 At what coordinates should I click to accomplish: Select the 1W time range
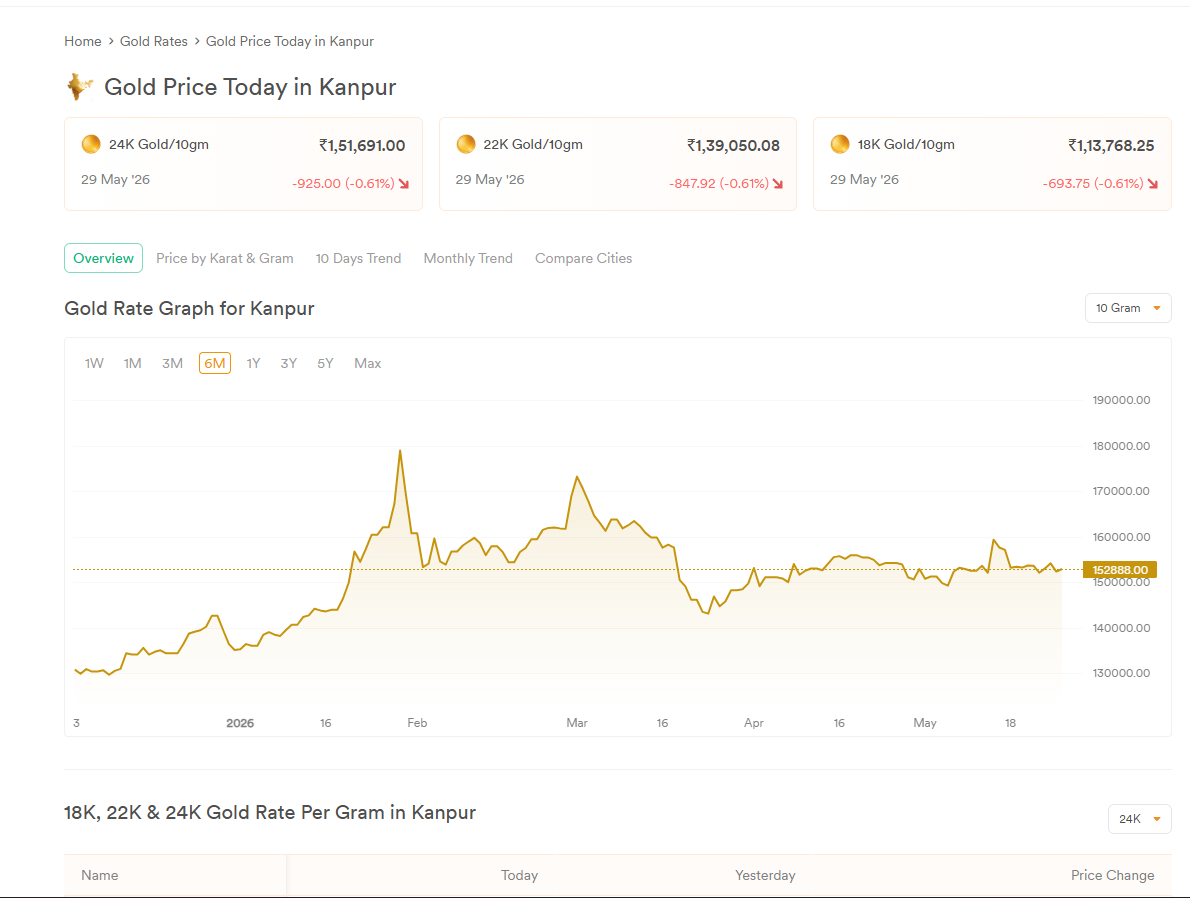(x=94, y=364)
